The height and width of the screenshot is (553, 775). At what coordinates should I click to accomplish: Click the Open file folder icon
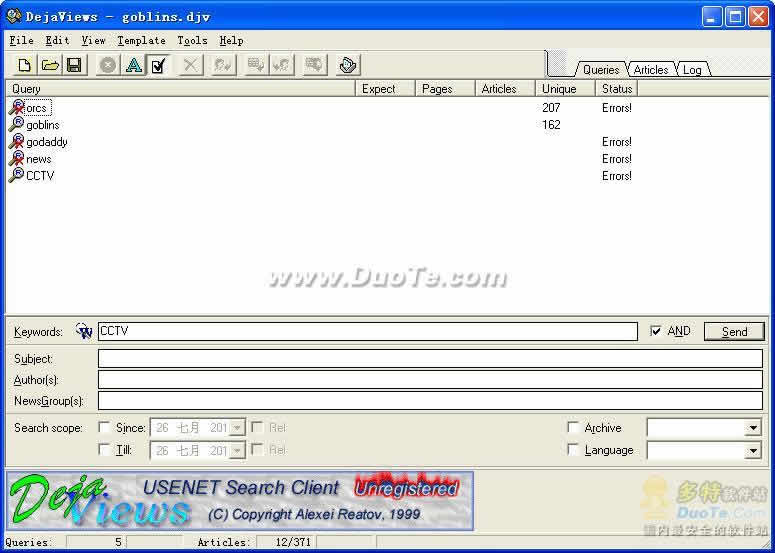click(50, 65)
